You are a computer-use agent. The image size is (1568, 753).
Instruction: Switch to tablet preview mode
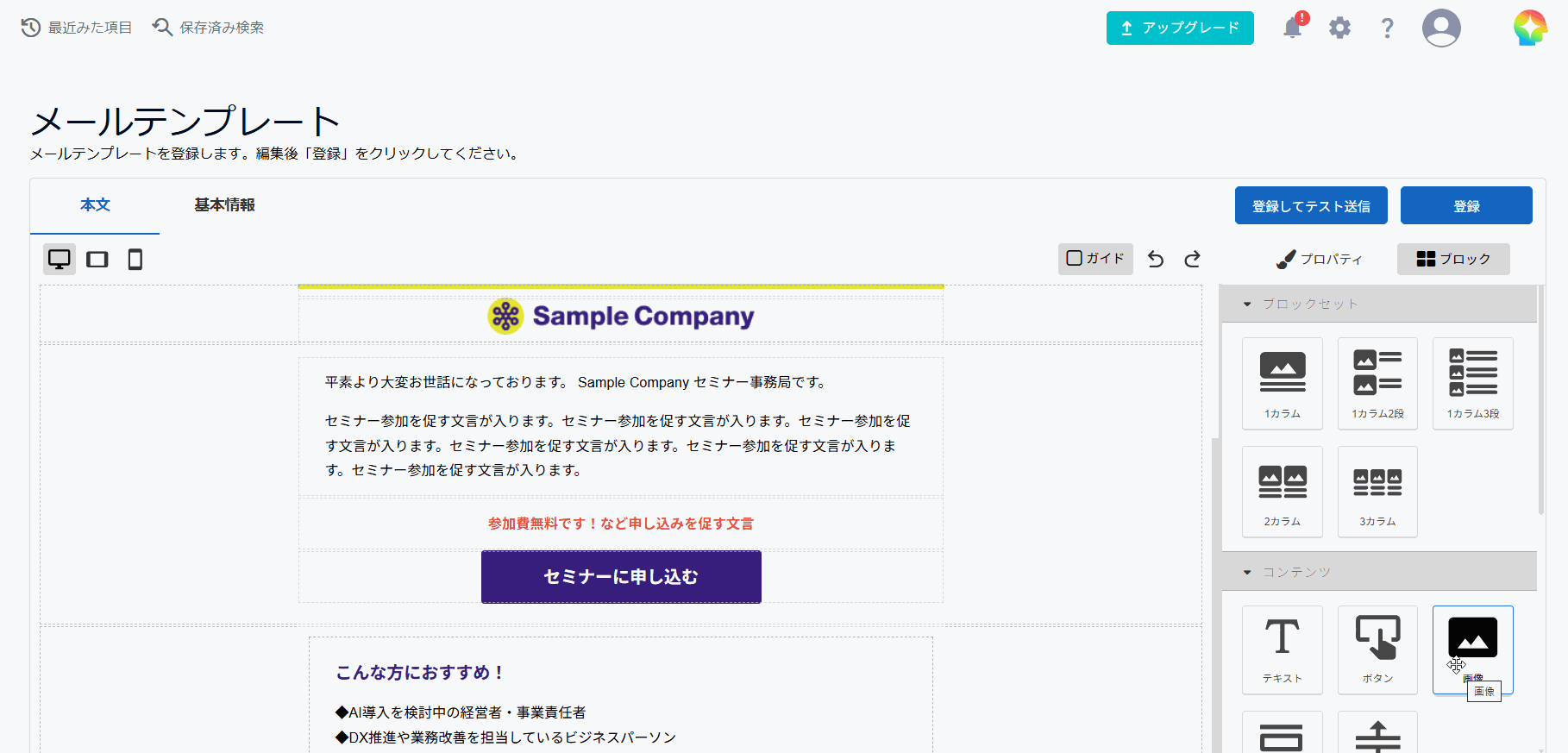pyautogui.click(x=97, y=259)
